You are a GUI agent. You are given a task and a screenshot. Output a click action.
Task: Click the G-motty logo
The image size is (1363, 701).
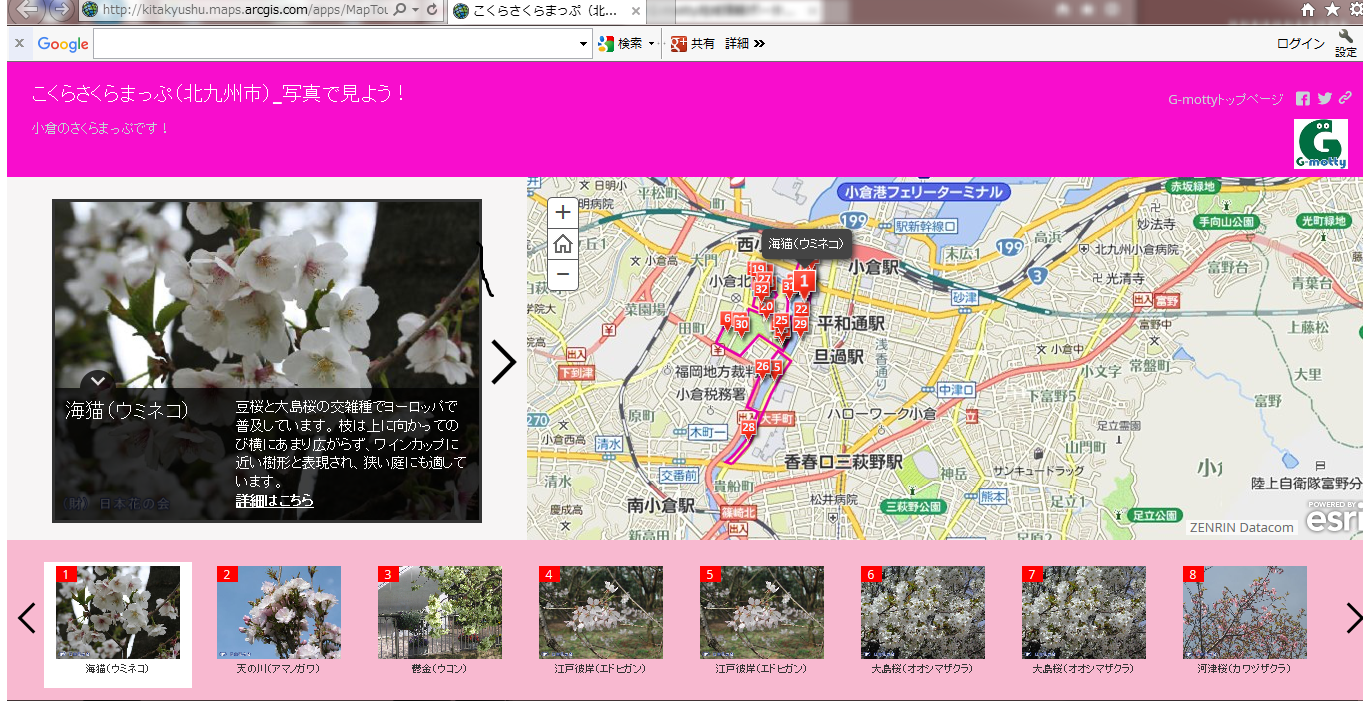tap(1320, 145)
